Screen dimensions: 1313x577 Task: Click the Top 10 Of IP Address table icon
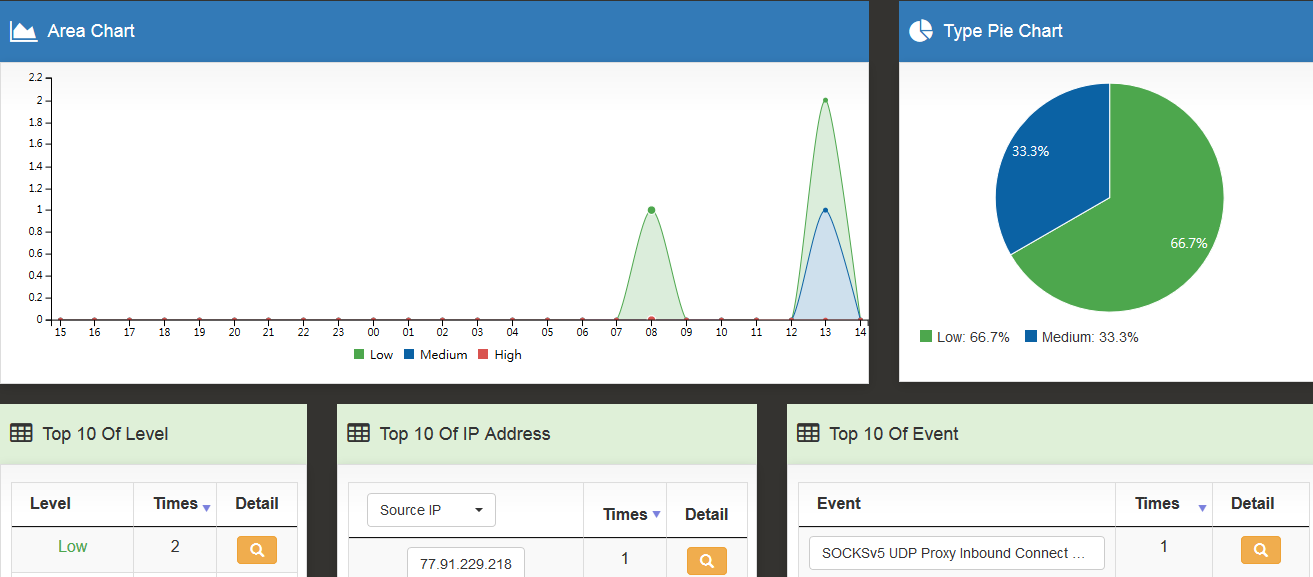[358, 433]
